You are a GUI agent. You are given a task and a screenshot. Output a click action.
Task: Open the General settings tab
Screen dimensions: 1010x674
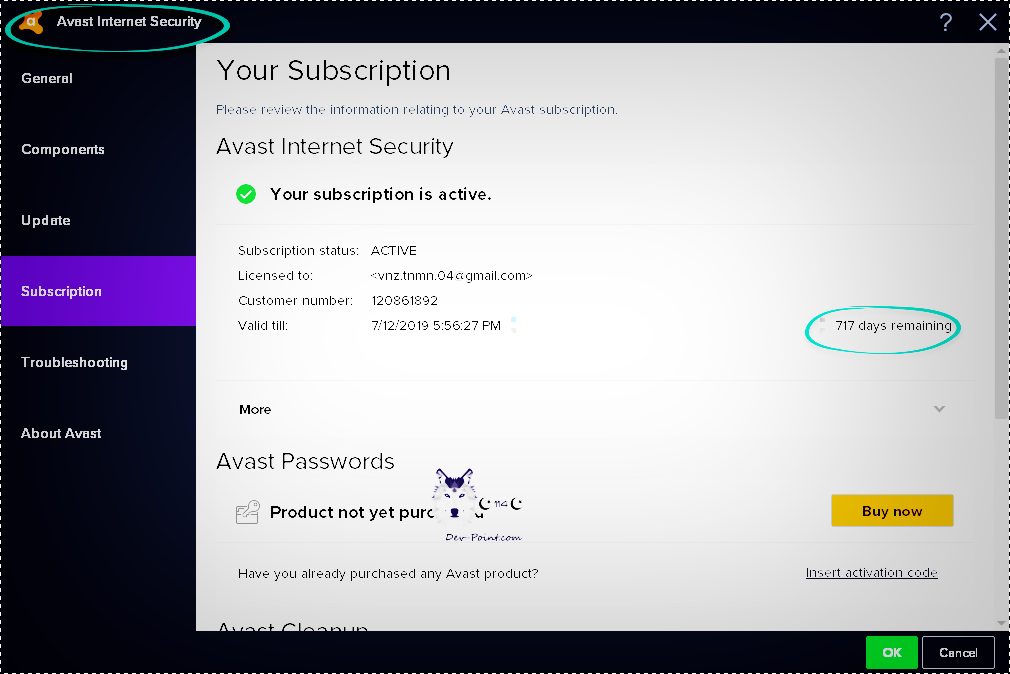click(47, 78)
